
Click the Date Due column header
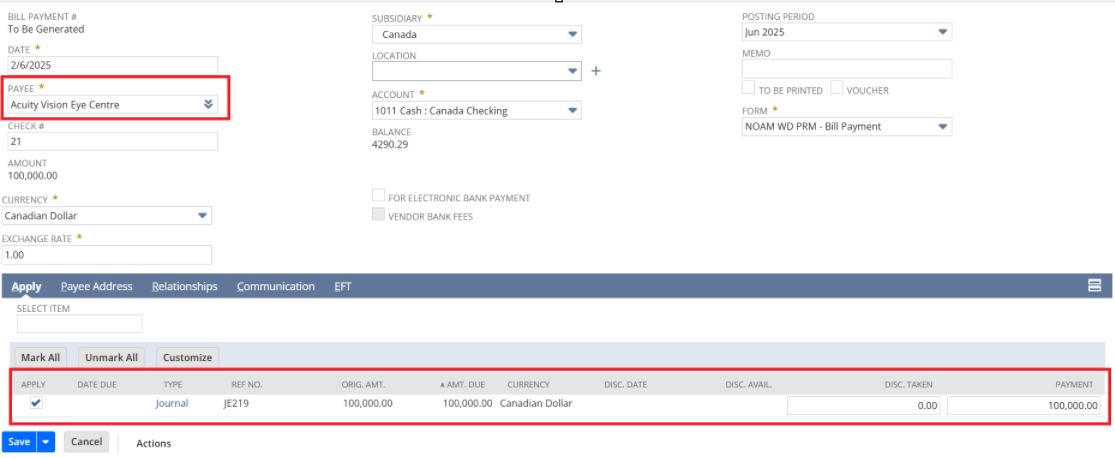(x=97, y=385)
